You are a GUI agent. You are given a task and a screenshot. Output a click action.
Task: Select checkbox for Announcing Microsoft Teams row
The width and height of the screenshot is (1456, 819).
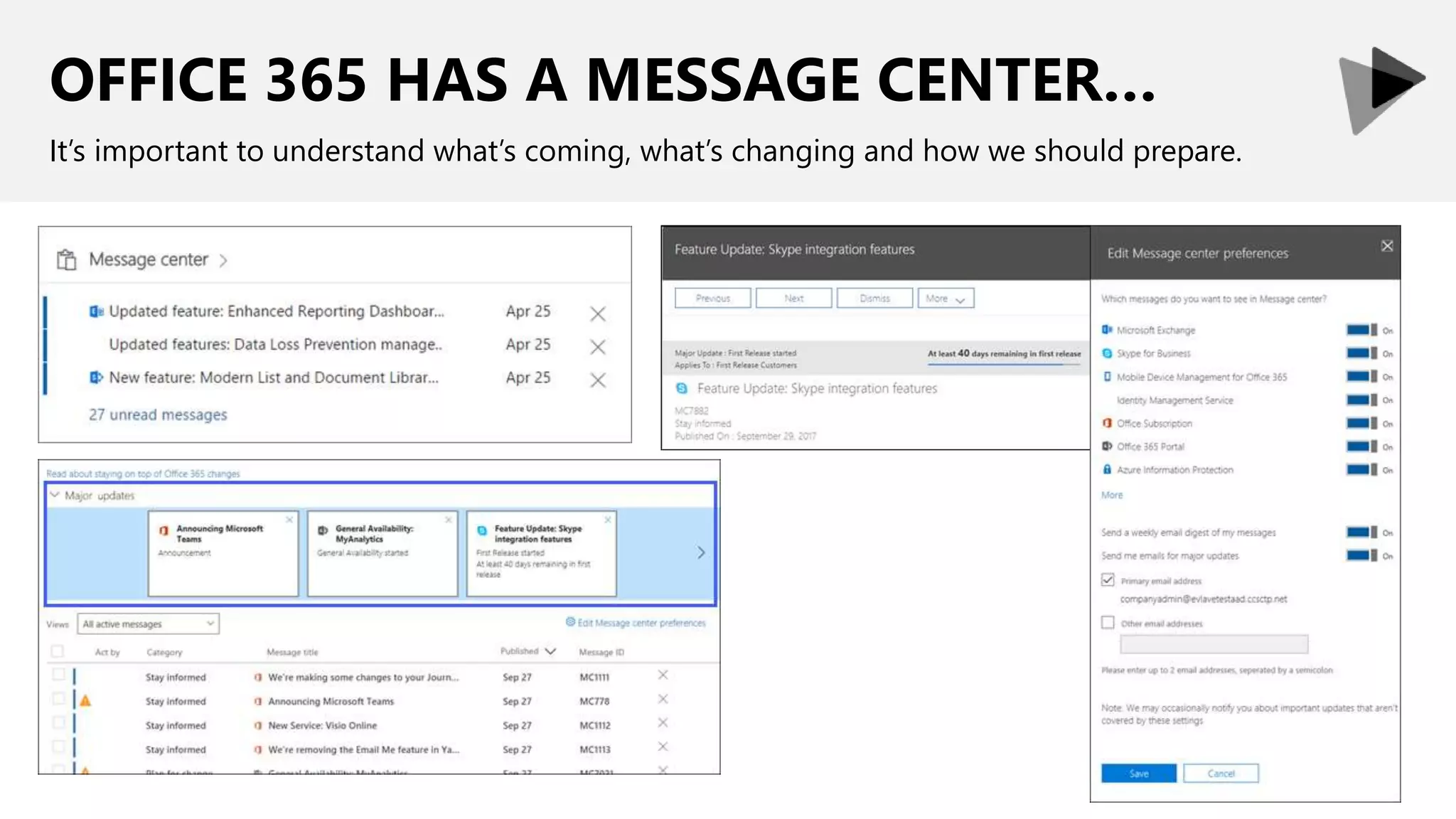pos(59,699)
